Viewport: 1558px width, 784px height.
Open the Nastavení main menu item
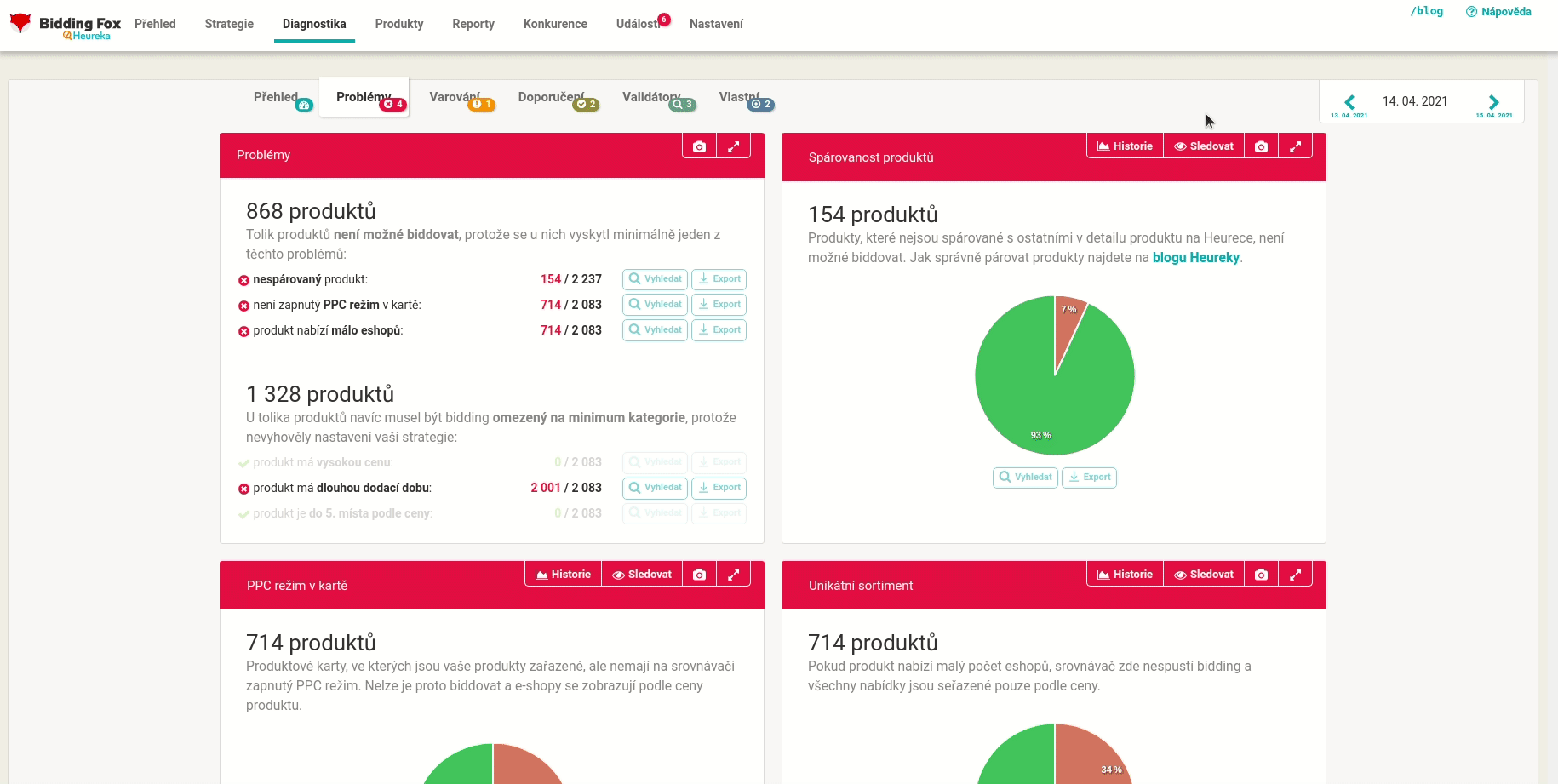(x=716, y=24)
